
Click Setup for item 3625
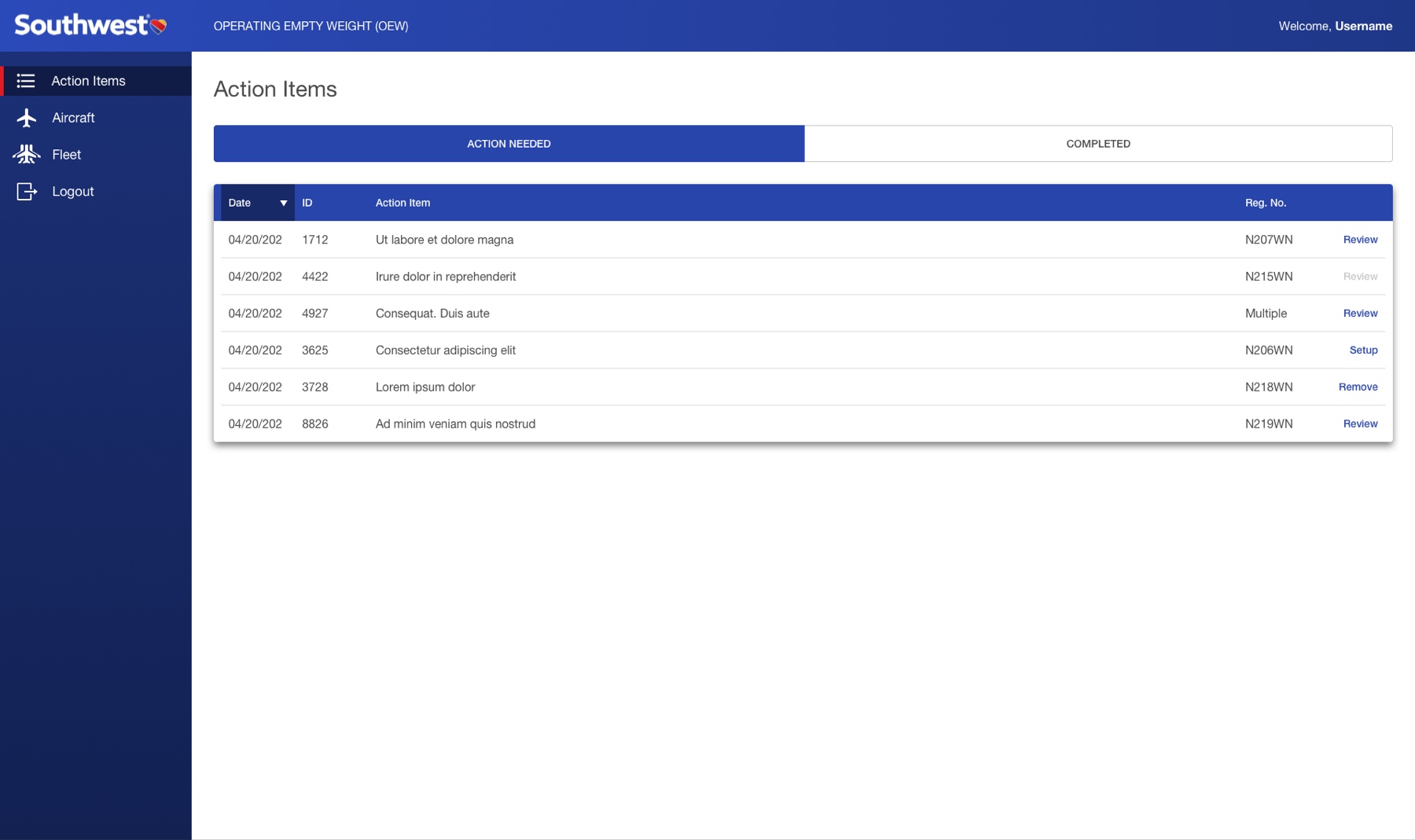click(1362, 350)
